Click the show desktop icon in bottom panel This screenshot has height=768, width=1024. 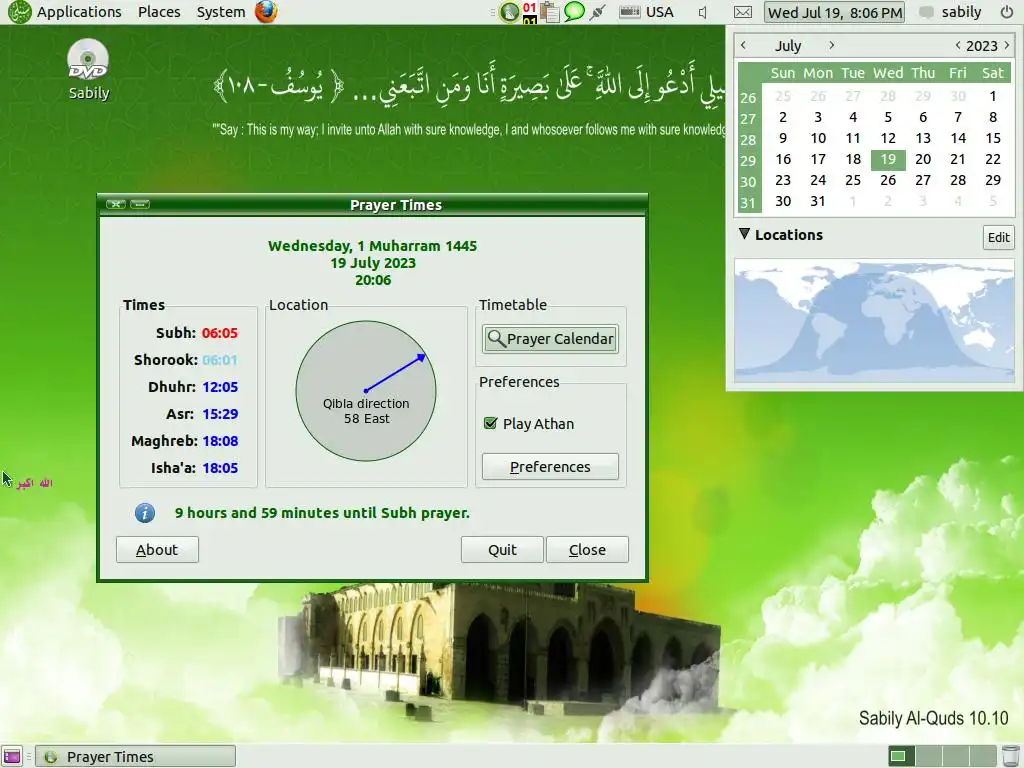(x=12, y=756)
